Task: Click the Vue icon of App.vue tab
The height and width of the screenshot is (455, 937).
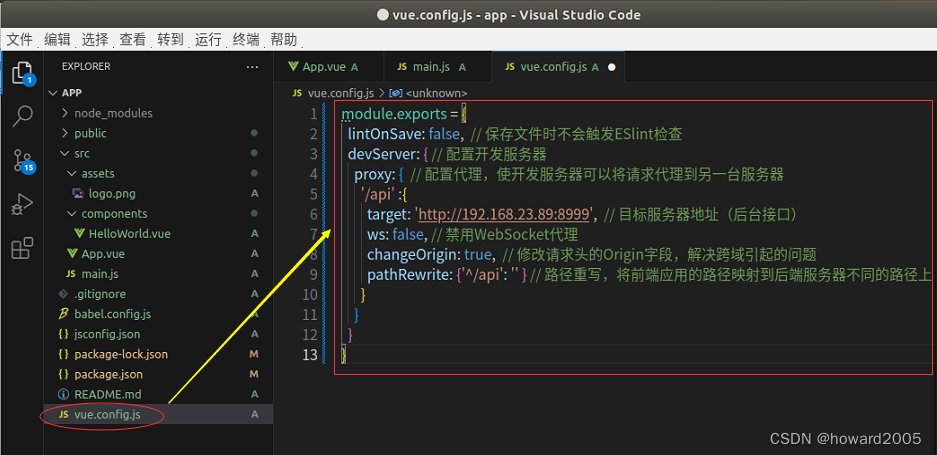Action: (293, 66)
